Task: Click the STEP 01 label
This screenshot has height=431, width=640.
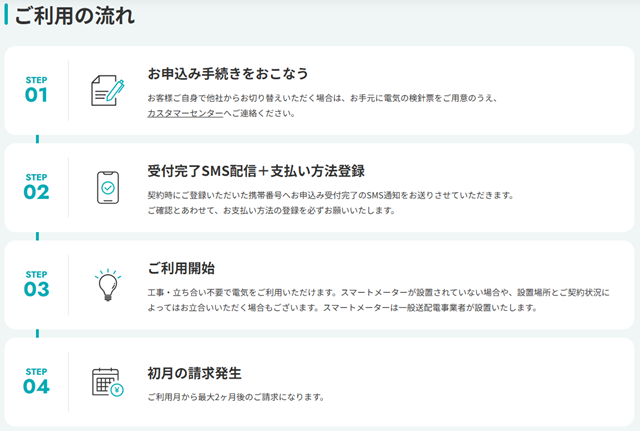Action: click(36, 89)
